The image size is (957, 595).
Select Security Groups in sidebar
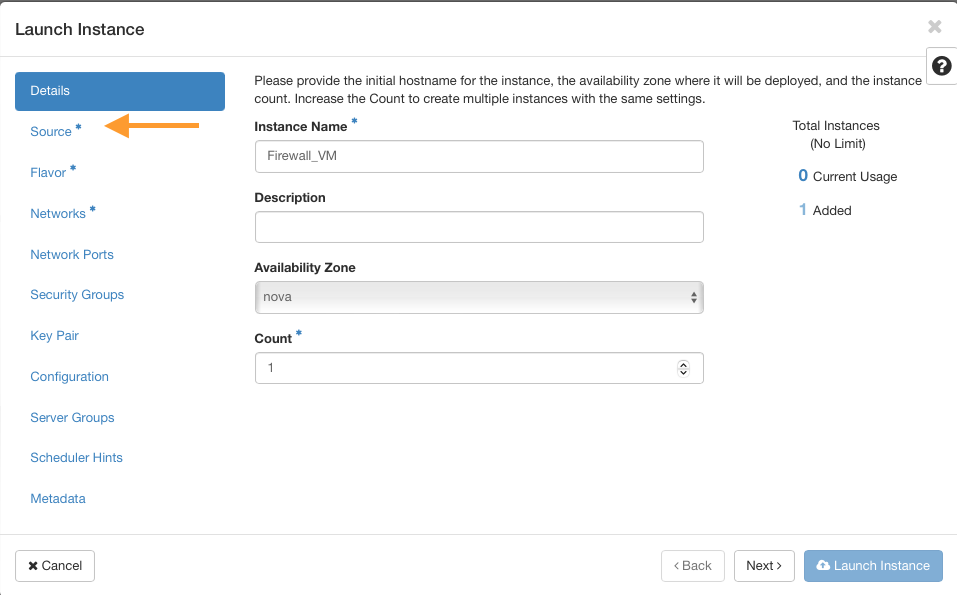tap(77, 295)
